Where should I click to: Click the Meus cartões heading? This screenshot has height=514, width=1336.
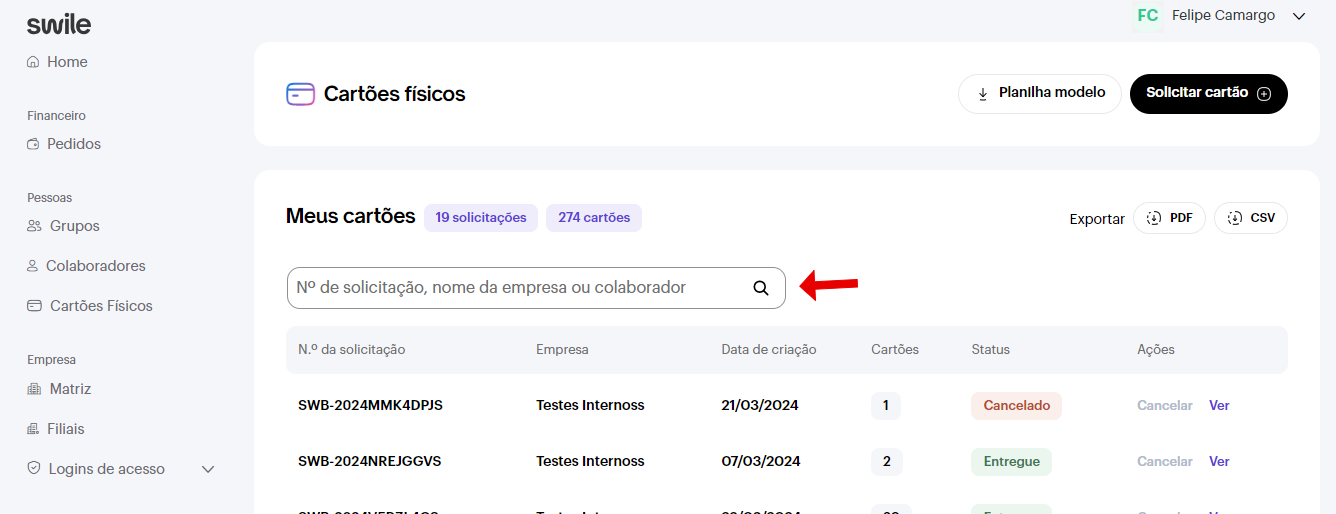click(351, 216)
